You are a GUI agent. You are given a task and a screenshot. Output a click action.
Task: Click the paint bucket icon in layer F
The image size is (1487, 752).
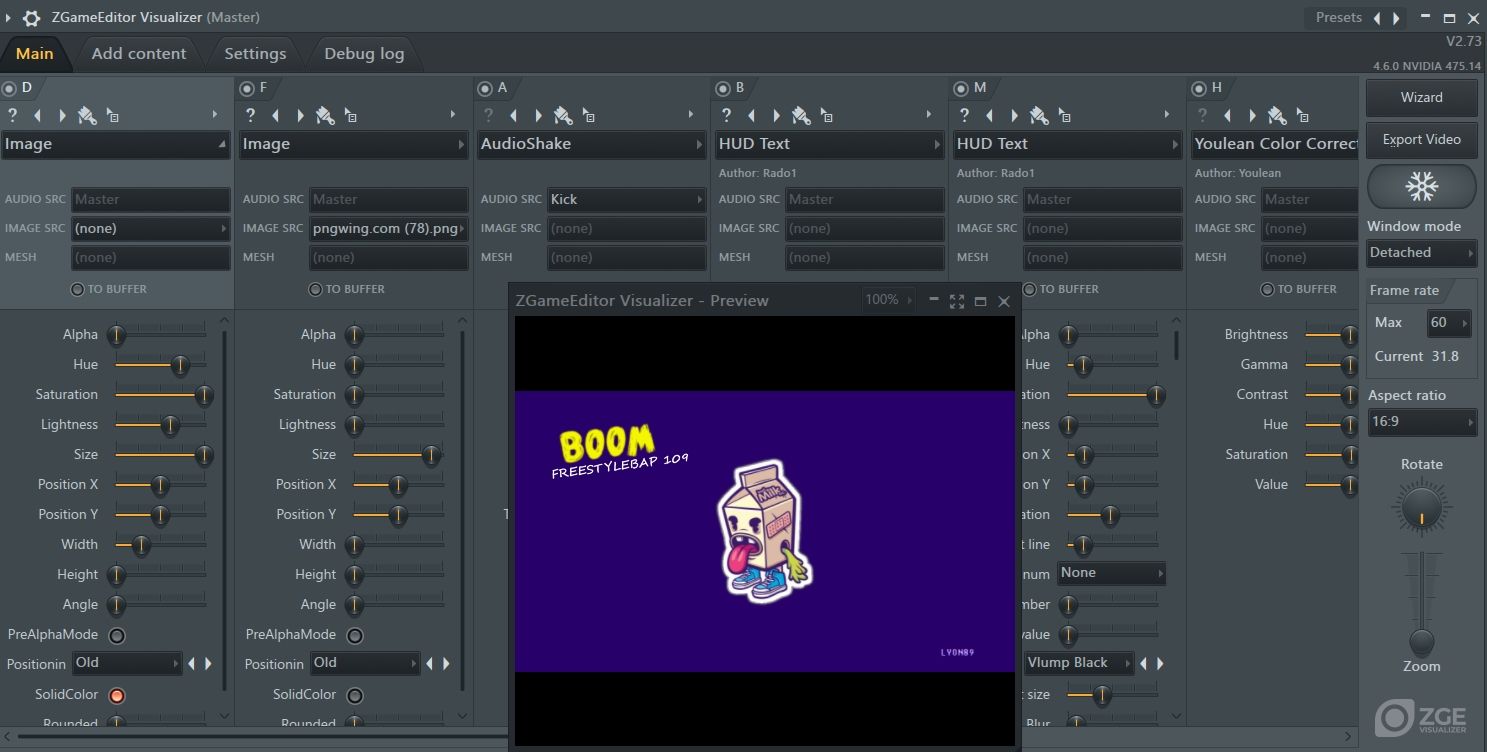325,115
